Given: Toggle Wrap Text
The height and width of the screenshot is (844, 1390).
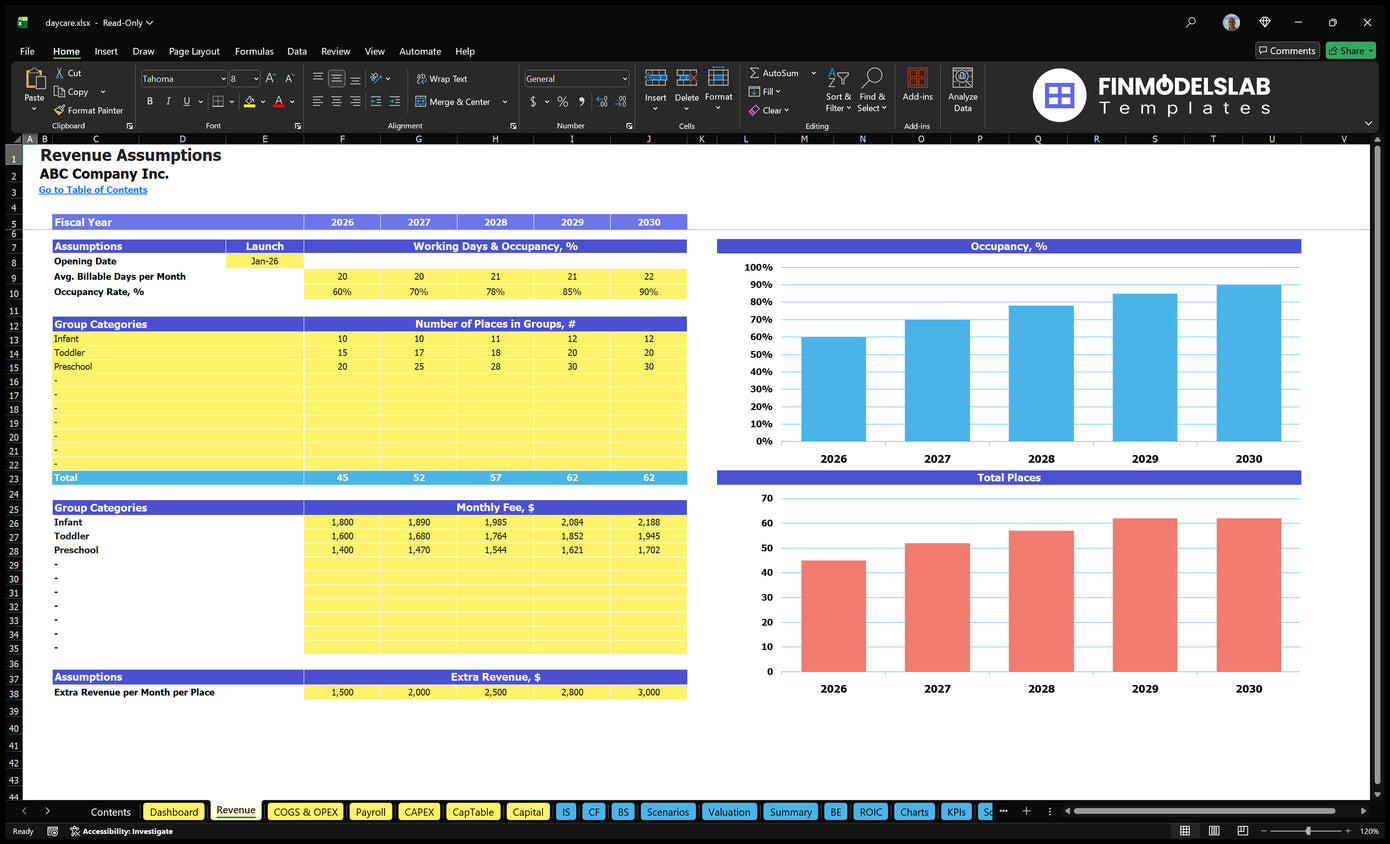Looking at the screenshot, I should pos(441,78).
